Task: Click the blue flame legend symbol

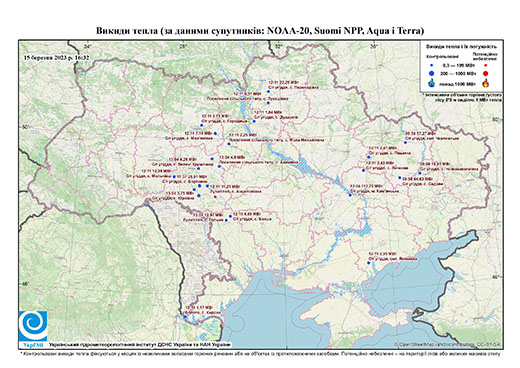Action: pyautogui.click(x=432, y=83)
